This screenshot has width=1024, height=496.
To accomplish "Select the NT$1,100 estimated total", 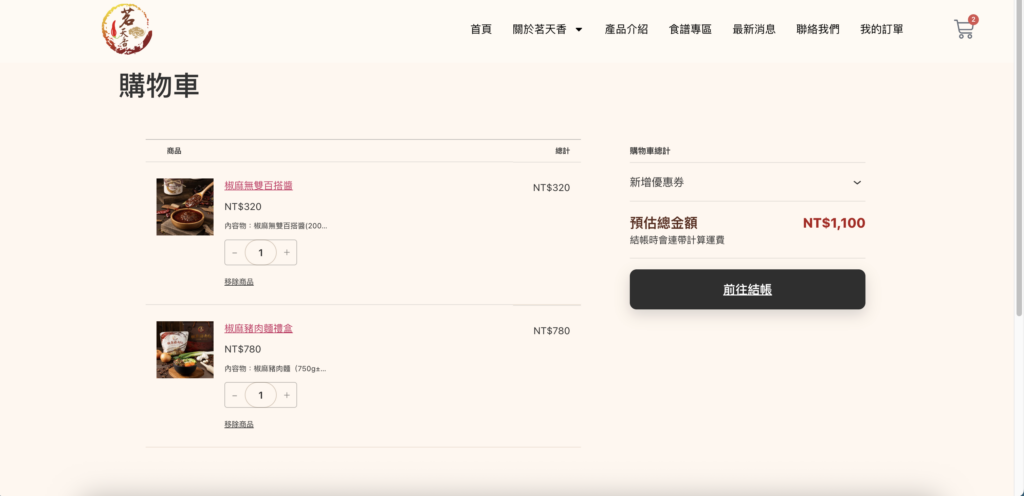I will point(834,223).
